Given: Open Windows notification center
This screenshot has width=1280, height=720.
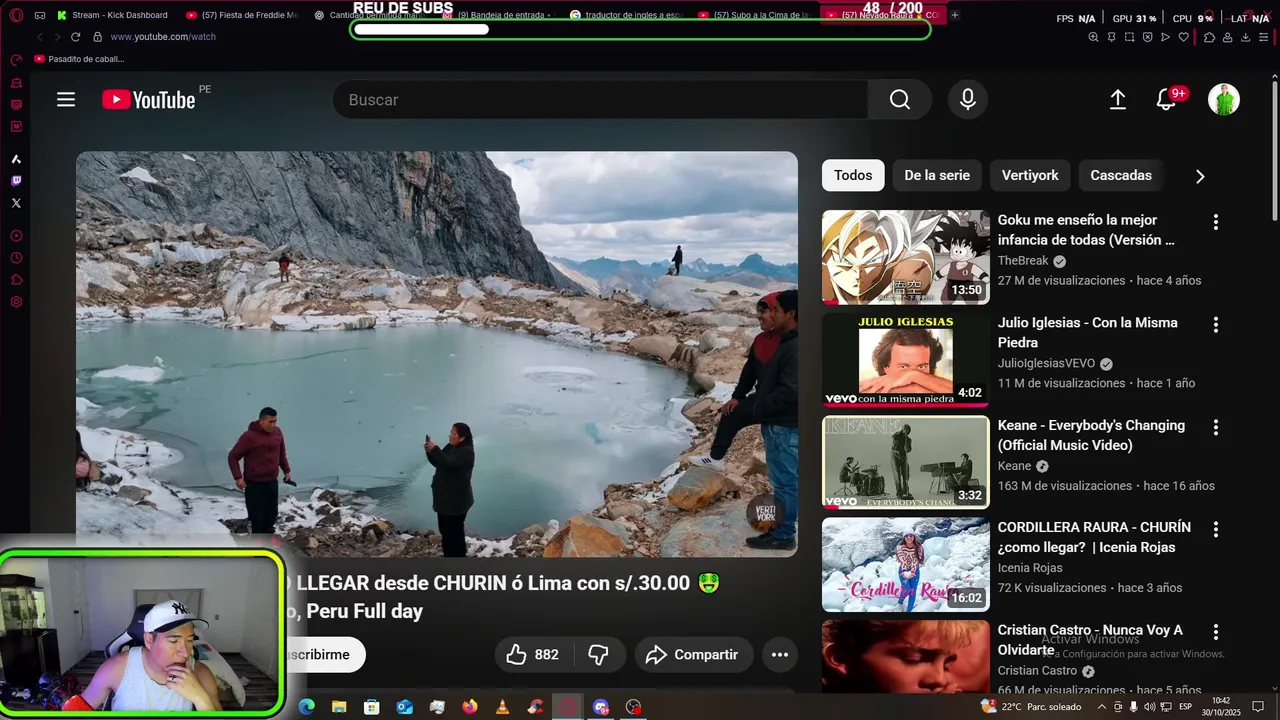Looking at the screenshot, I should tap(1258, 707).
